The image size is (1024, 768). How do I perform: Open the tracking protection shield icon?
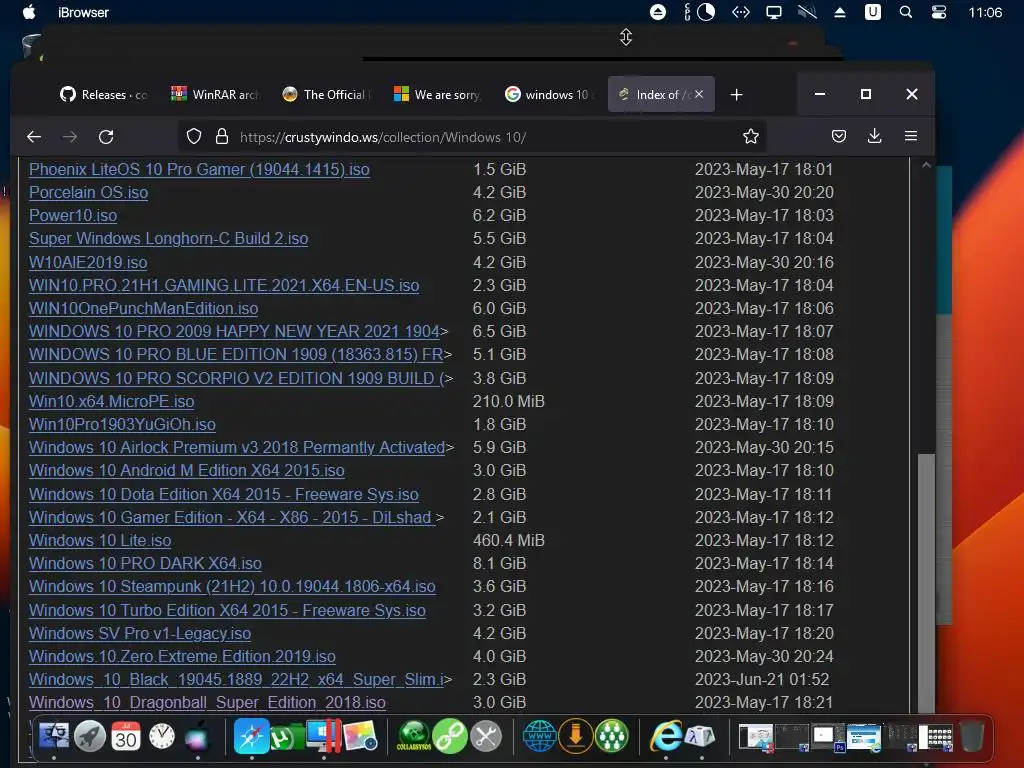pos(194,136)
